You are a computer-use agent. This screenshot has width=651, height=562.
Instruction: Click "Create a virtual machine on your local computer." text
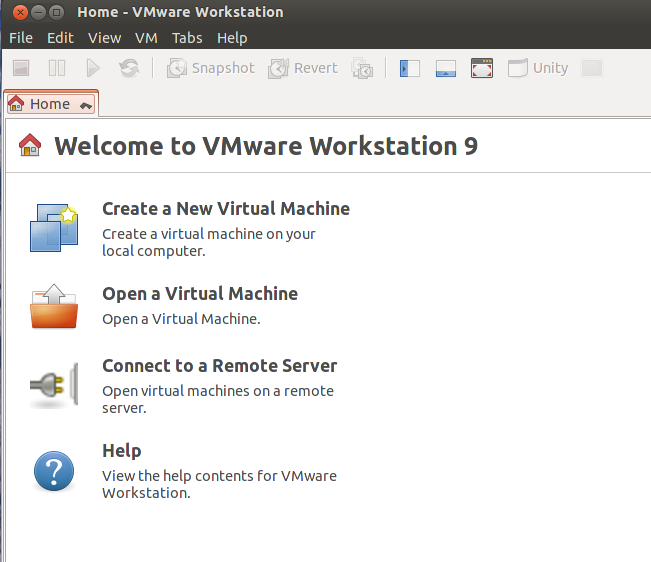tap(209, 242)
